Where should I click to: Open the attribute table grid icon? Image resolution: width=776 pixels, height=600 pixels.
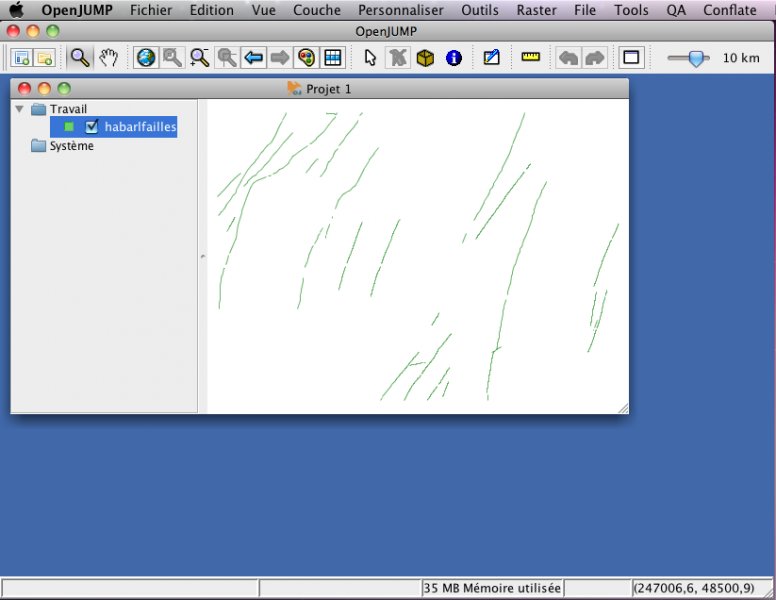tap(333, 58)
